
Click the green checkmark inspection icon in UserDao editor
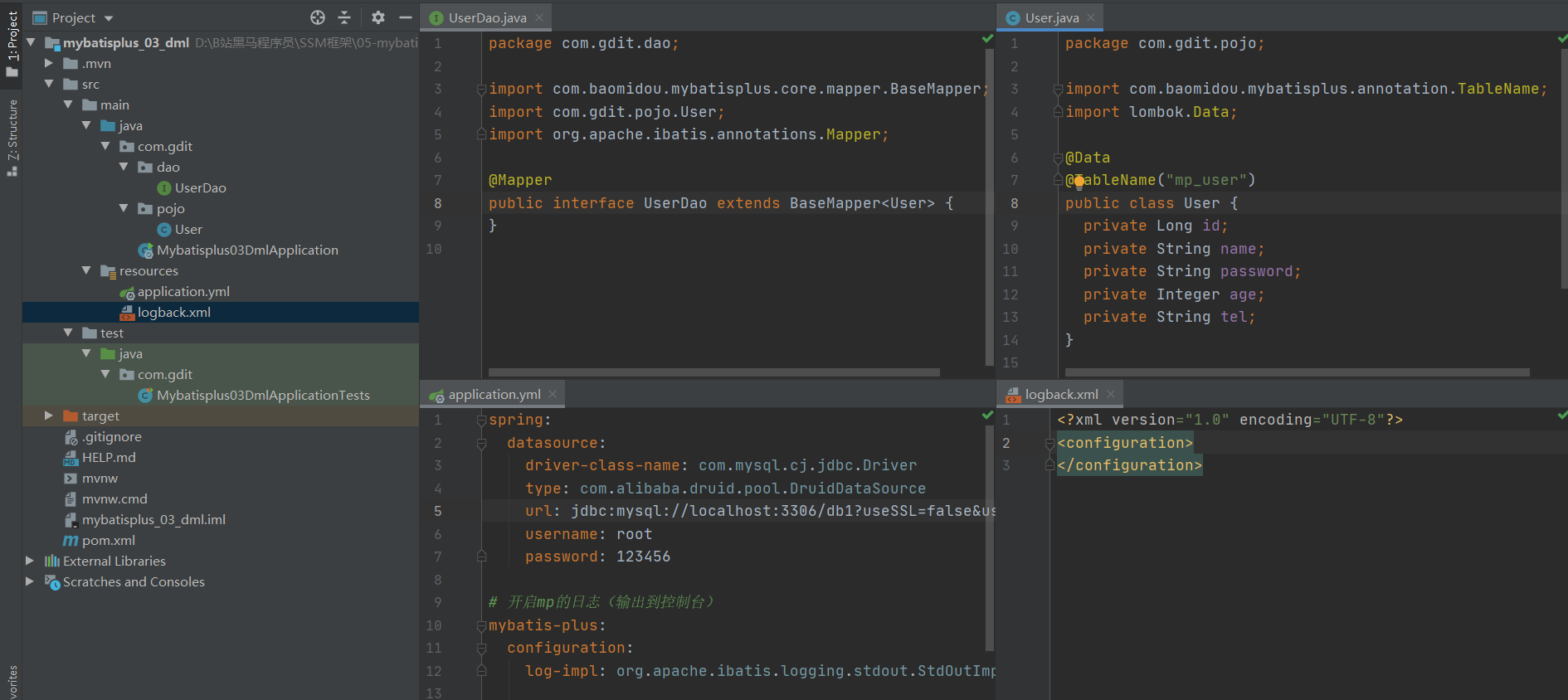pyautogui.click(x=987, y=39)
